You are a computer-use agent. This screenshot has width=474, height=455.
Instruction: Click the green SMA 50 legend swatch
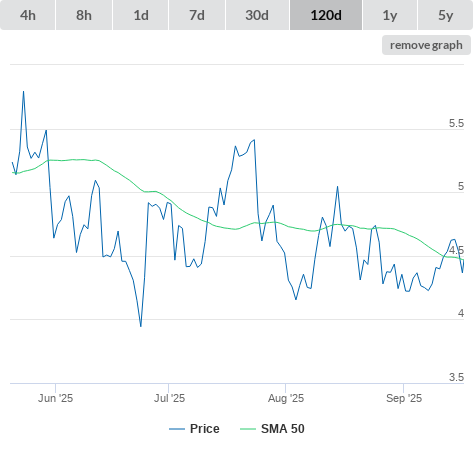click(248, 429)
